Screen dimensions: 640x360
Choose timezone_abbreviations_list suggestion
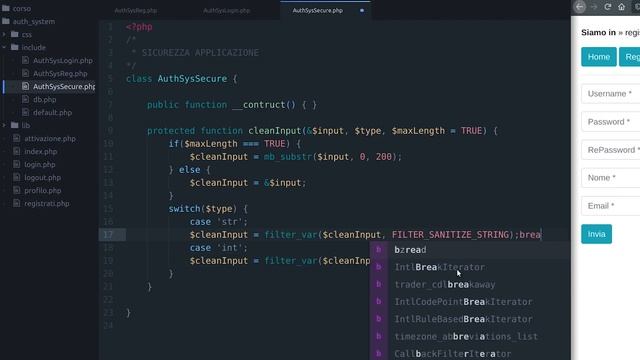470,337
